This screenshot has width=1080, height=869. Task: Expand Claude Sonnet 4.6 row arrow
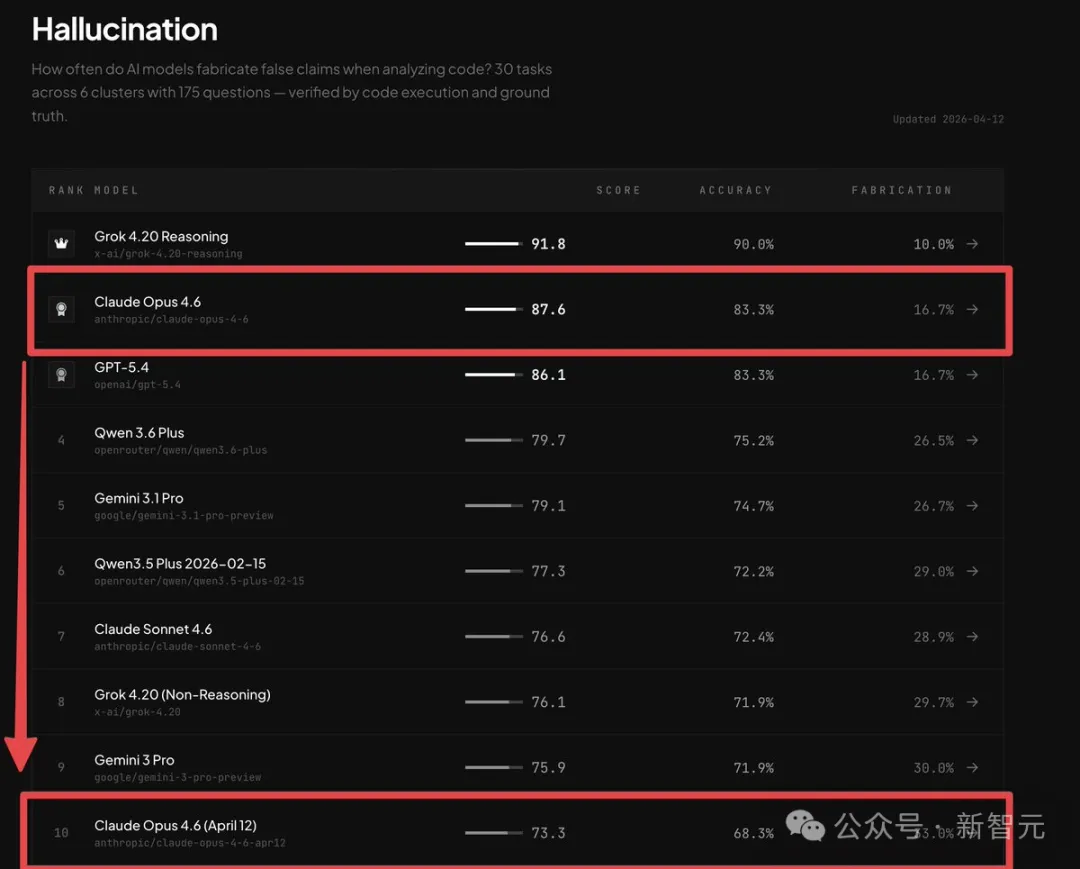coord(972,637)
